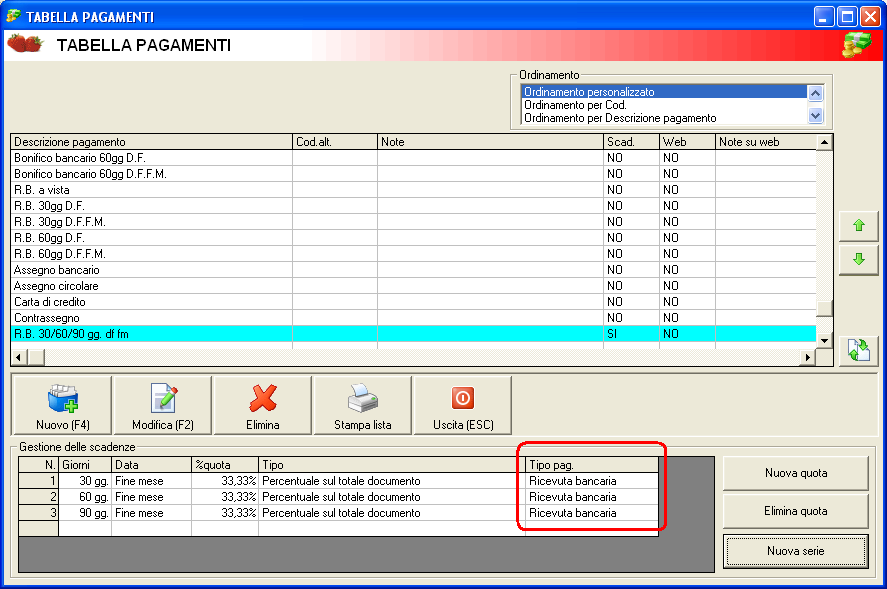Screen dimensions: 887x589
Task: Close the TABELLA PAGAMENTI window
Action: 870,16
